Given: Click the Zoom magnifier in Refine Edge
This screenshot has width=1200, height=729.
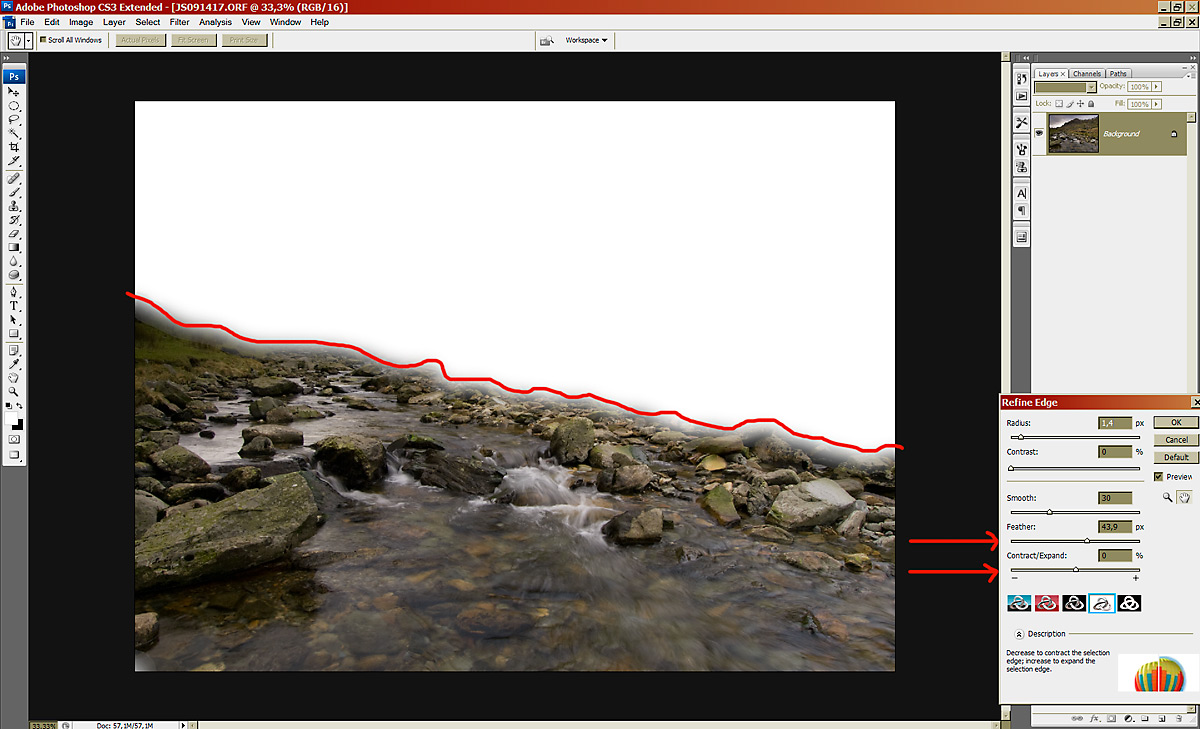Looking at the screenshot, I should (x=1166, y=497).
